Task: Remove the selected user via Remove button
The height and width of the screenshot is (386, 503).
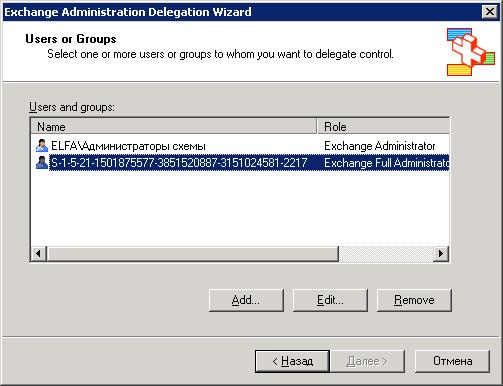Action: (414, 300)
